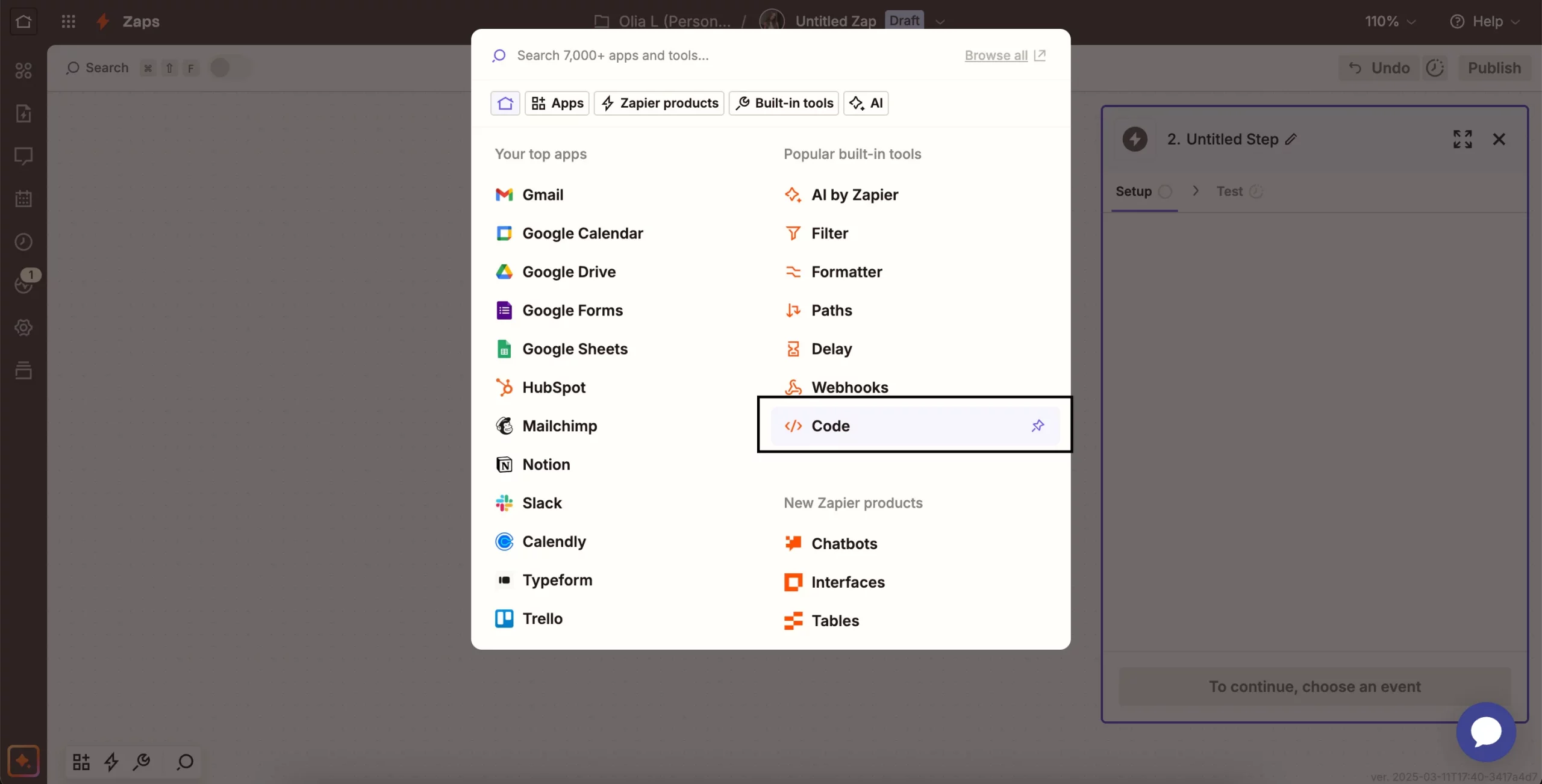This screenshot has width=1542, height=784.
Task: Close the Untitled Step panel
Action: 1499,139
